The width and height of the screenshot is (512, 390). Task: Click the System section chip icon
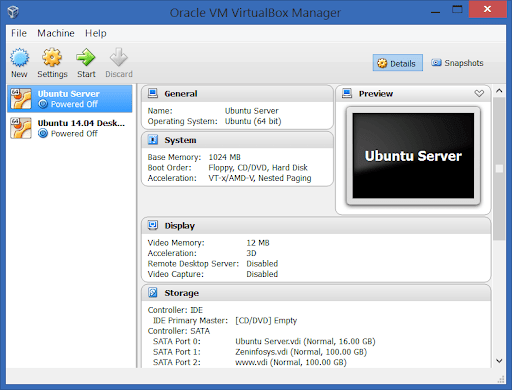tap(153, 140)
